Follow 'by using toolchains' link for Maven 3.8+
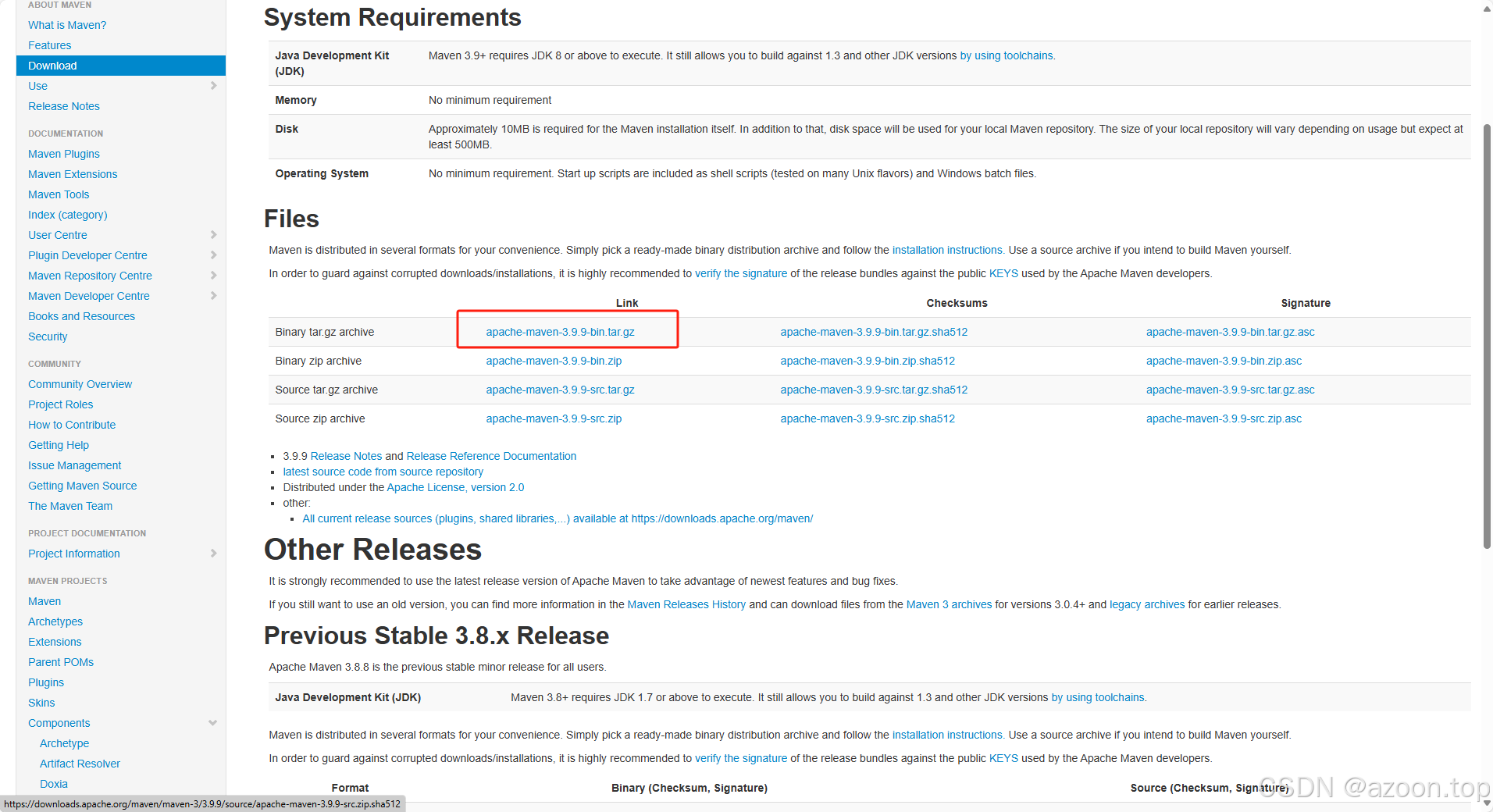Screen dimensions: 1493x812 [1098, 697]
